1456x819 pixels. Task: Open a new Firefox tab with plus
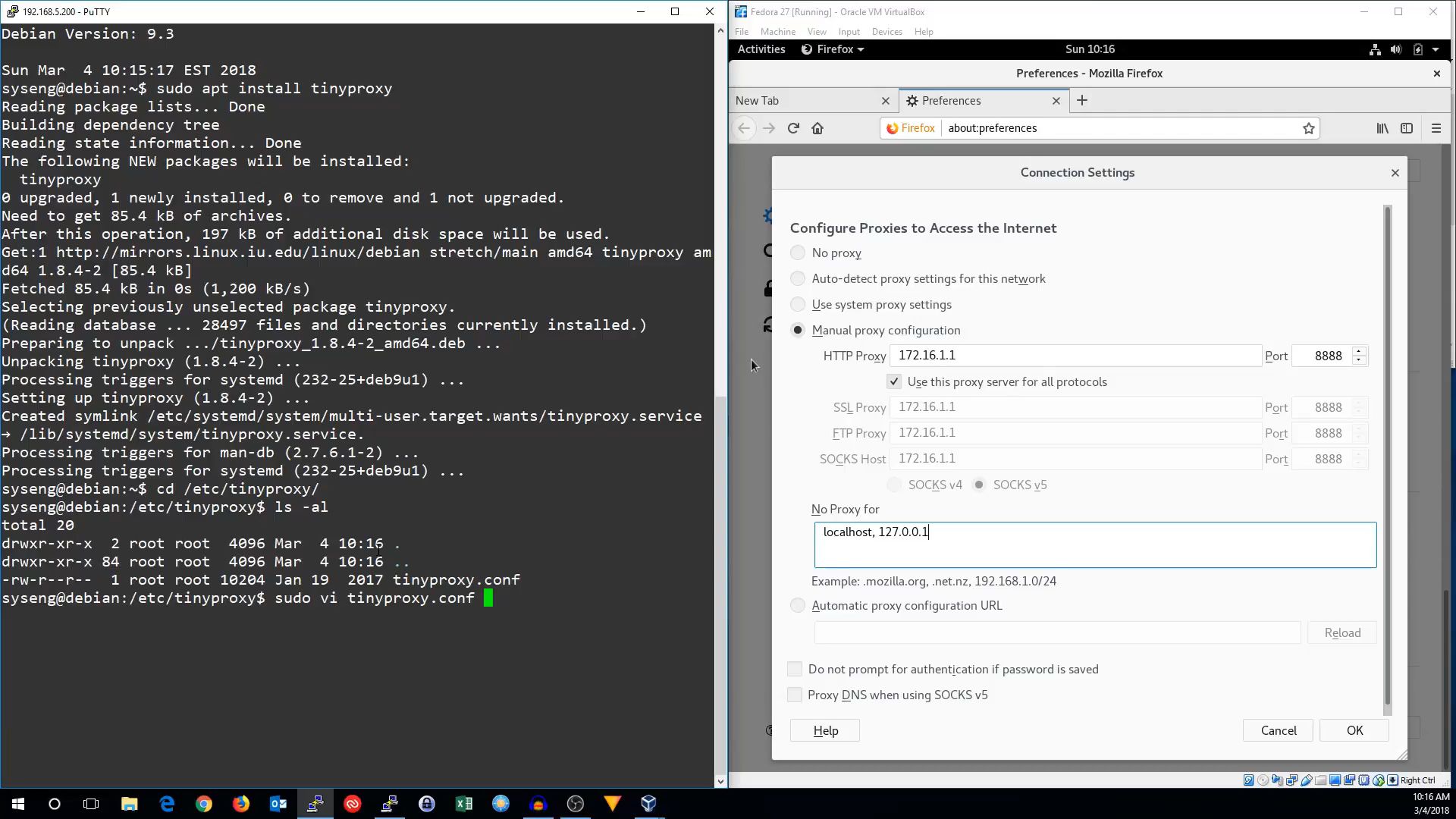1082,100
